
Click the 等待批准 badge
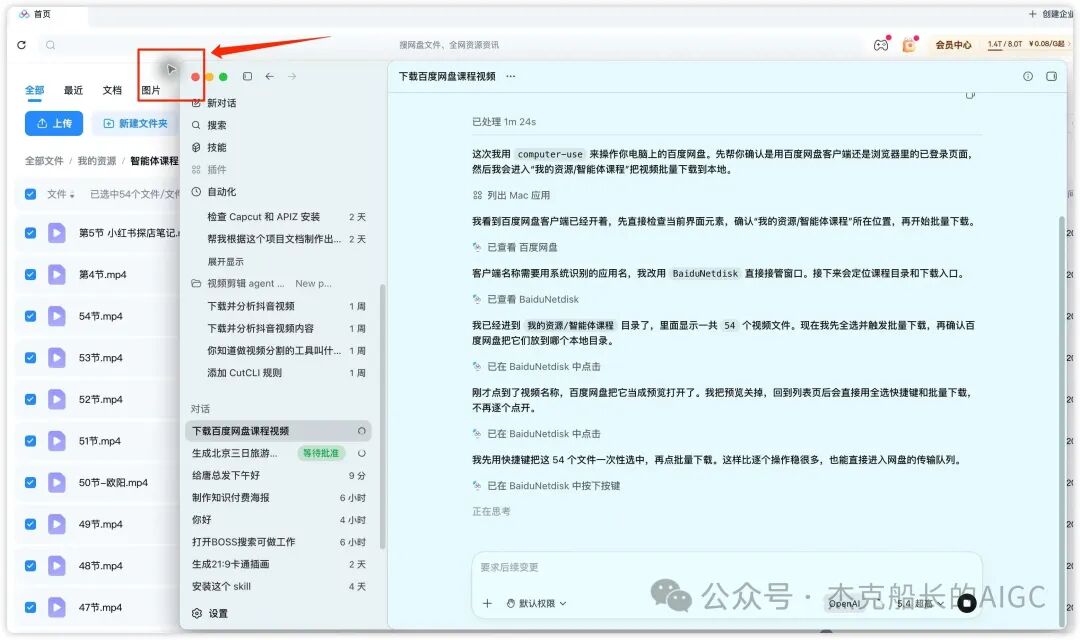321,453
